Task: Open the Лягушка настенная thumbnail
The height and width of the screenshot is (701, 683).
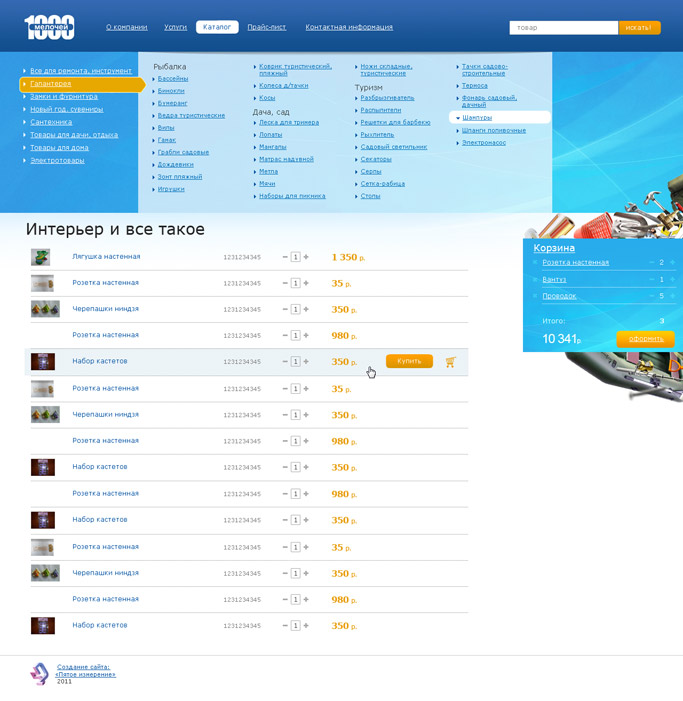Action: [40, 257]
